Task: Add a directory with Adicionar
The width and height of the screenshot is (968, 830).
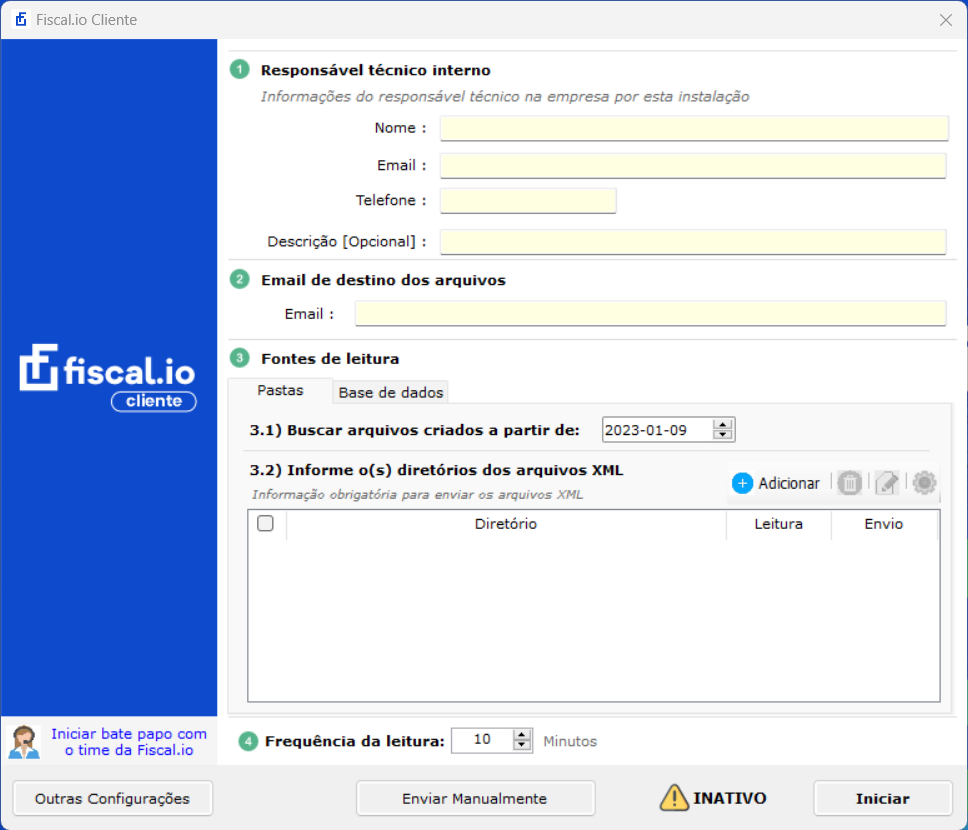Action: (776, 483)
